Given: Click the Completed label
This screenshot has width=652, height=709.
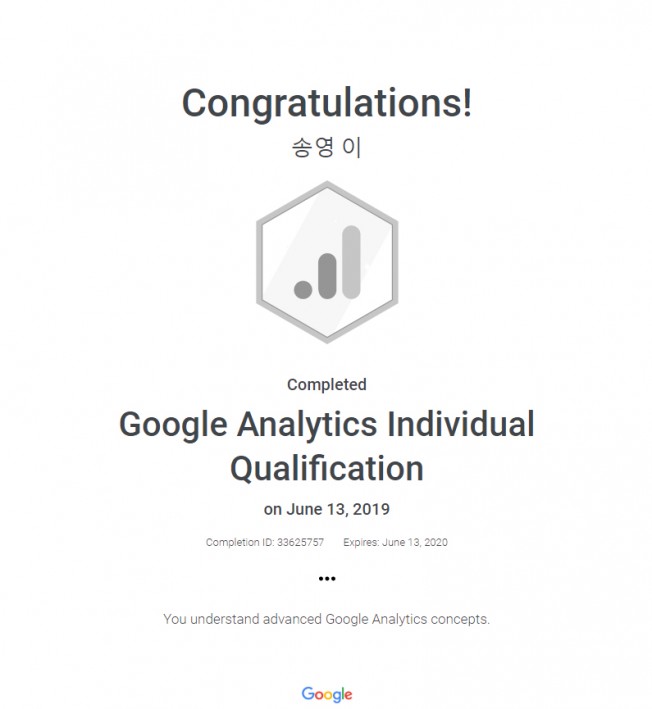Looking at the screenshot, I should coord(327,385).
